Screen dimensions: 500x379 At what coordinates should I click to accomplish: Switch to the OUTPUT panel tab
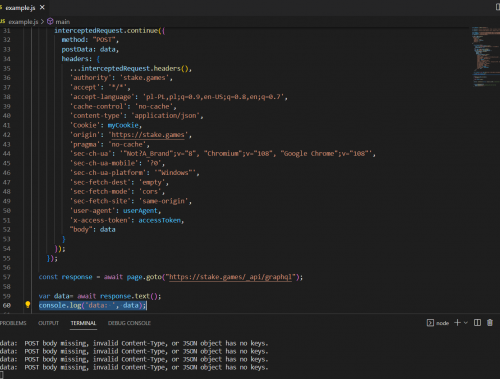tap(48, 323)
